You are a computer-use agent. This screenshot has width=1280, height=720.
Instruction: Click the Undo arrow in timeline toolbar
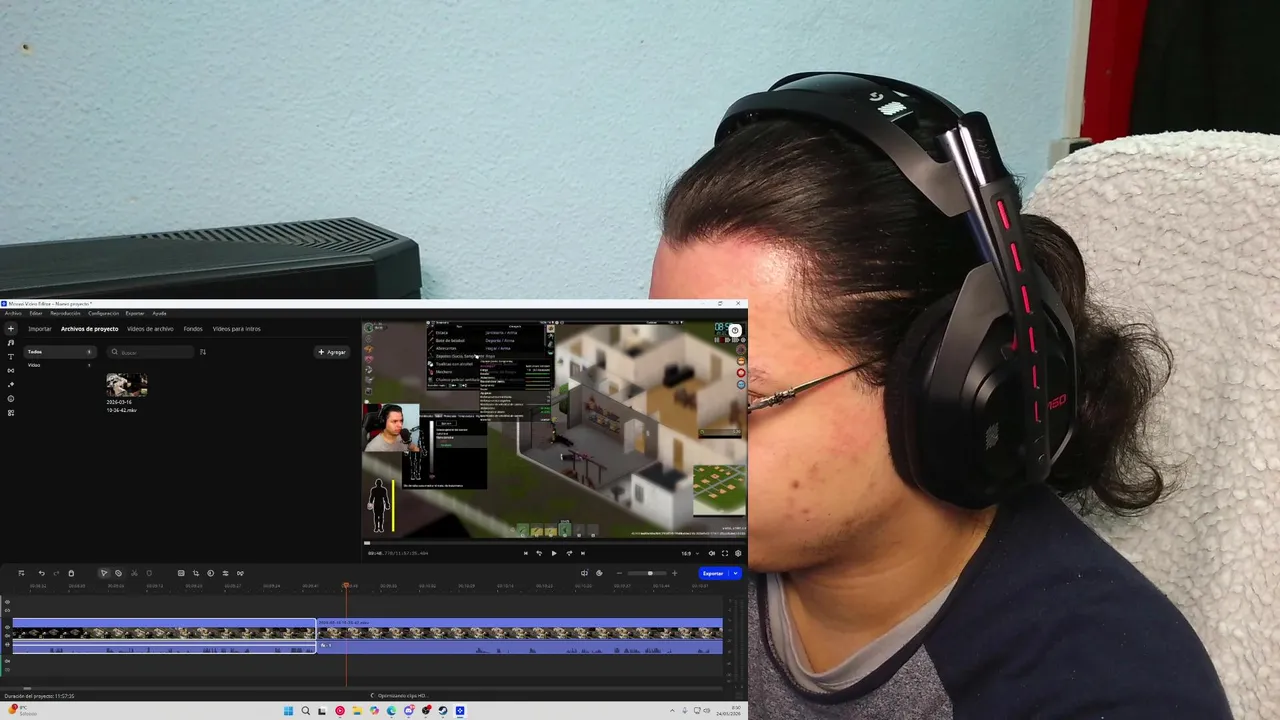point(42,573)
